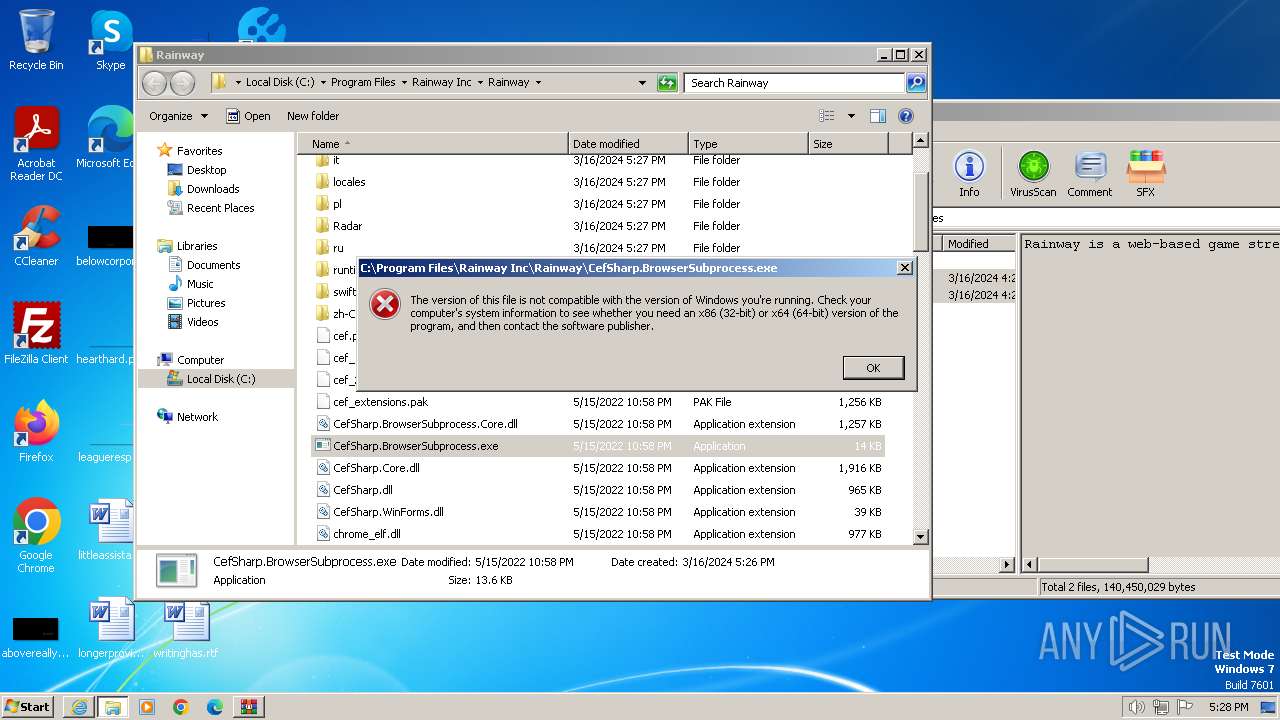Open the Acrobat Reader DC desktop icon
The width and height of the screenshot is (1280, 720).
(36, 144)
